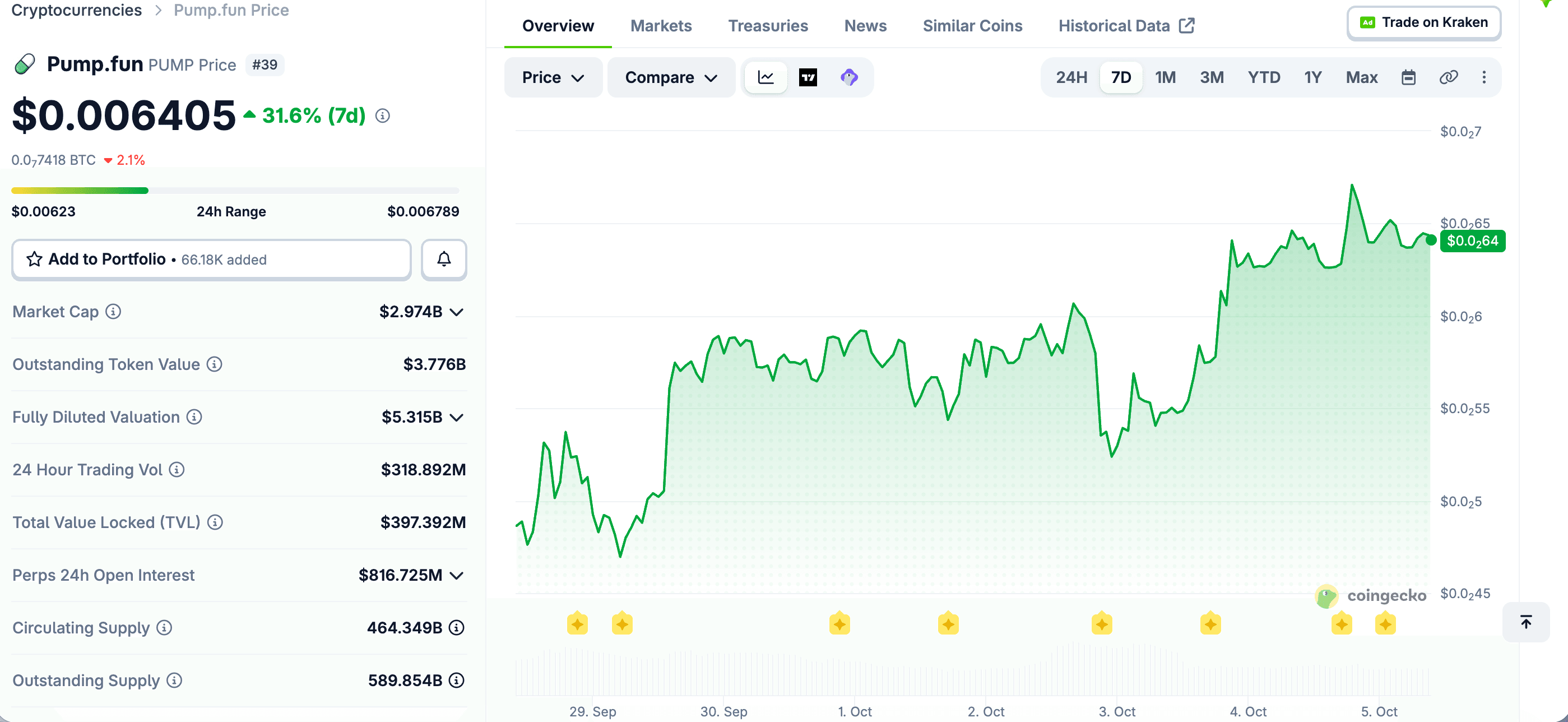
Task: Open the Similar Coins tab
Action: pyautogui.click(x=972, y=26)
